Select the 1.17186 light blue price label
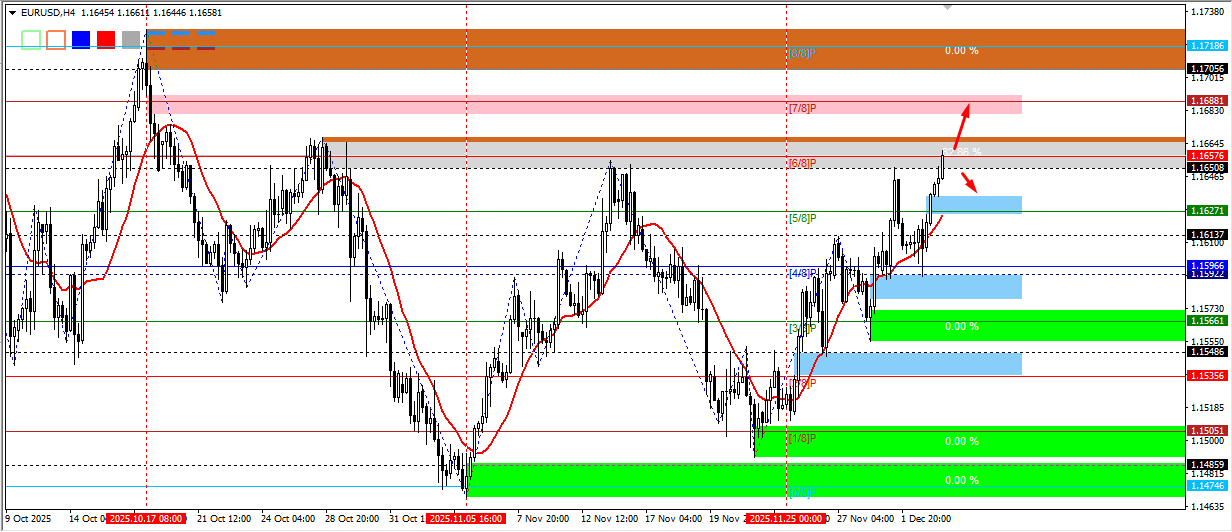The width and height of the screenshot is (1232, 532). 1207,46
